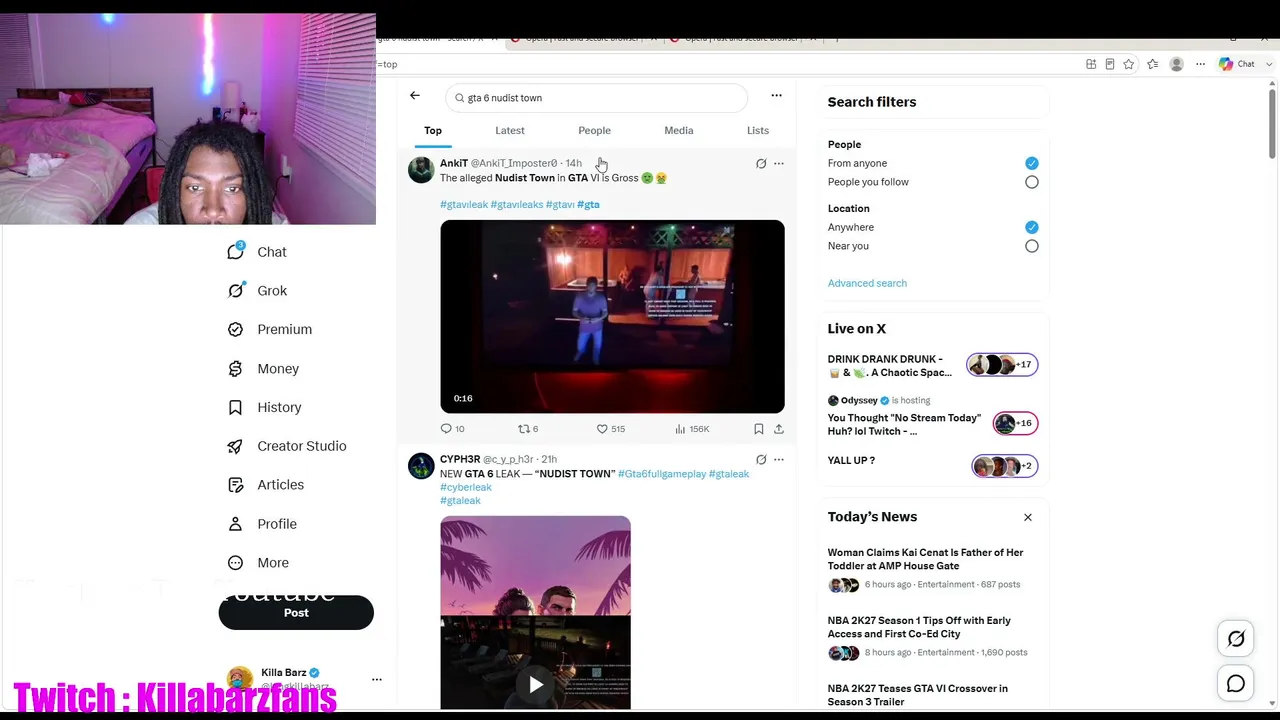Open the #Gta6fullgameplay hashtag
This screenshot has width=1280, height=720.
pyautogui.click(x=662, y=474)
